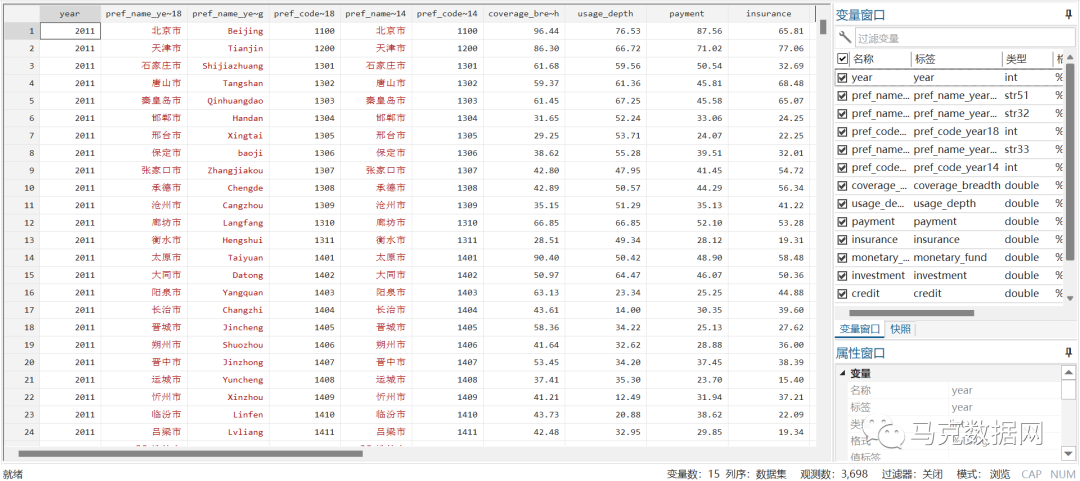Viewport: 1080px width, 481px height.
Task: Click the properties window scroll-down arrow
Action: [x=1068, y=453]
